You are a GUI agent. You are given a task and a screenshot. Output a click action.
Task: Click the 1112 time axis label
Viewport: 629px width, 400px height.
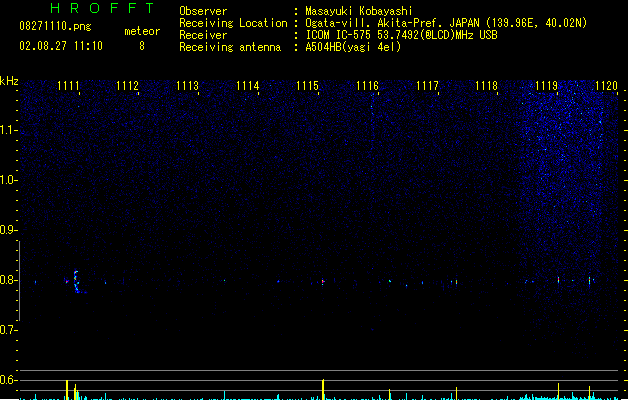128,86
